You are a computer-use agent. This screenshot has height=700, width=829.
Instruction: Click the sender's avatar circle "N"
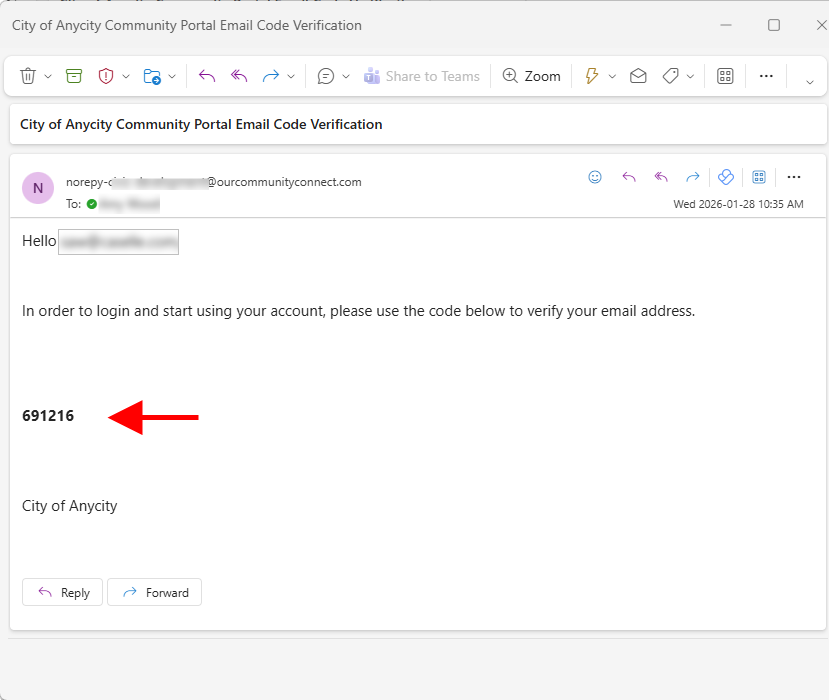click(x=38, y=188)
